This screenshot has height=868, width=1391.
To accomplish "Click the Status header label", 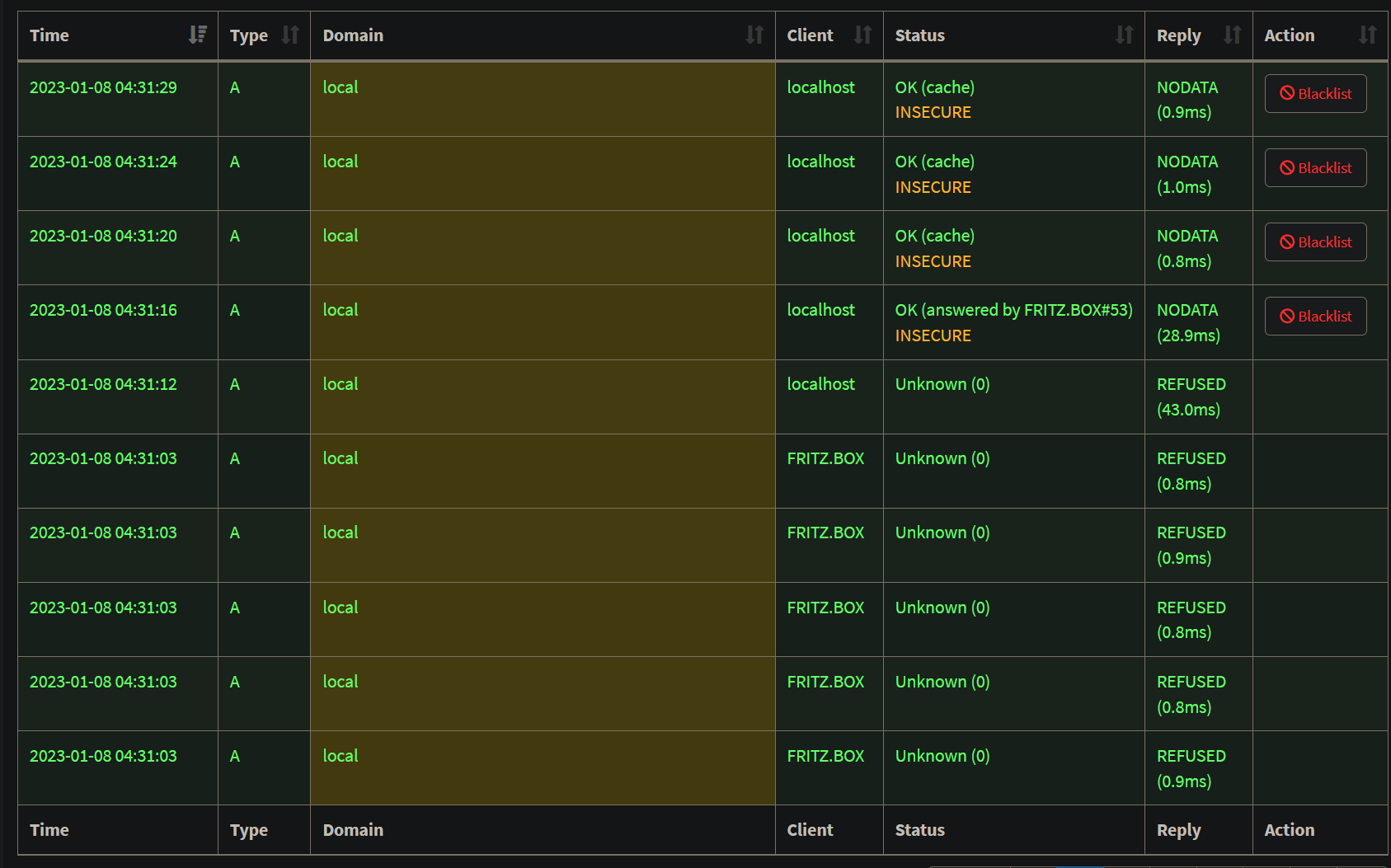I will 919,35.
